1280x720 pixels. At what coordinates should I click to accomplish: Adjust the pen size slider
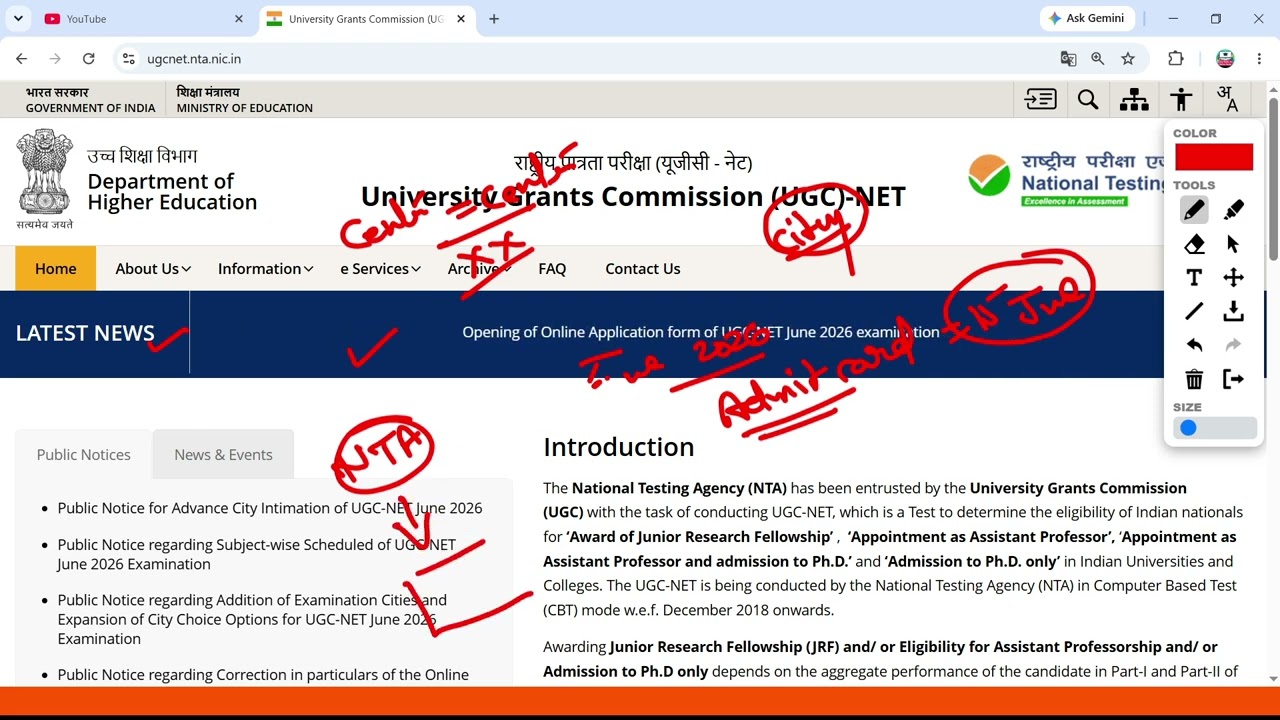coord(1215,428)
